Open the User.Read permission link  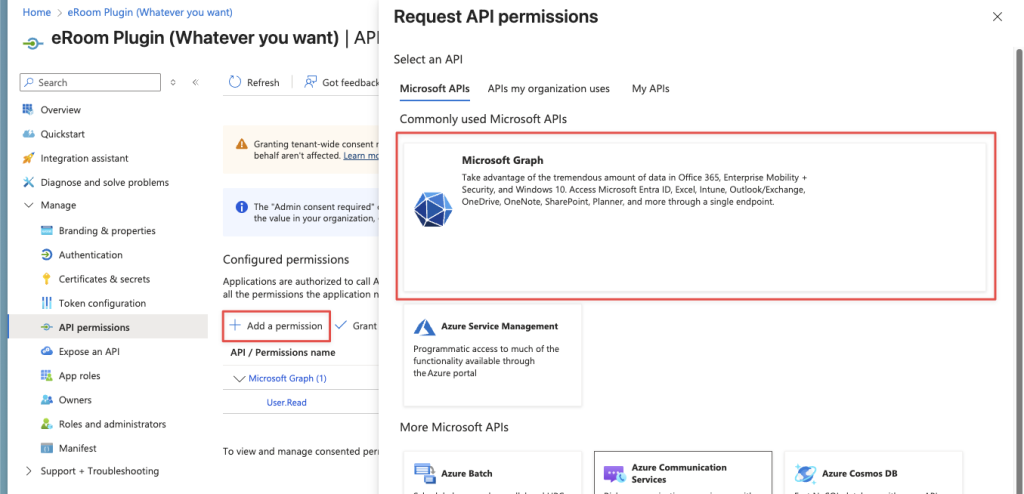286,403
